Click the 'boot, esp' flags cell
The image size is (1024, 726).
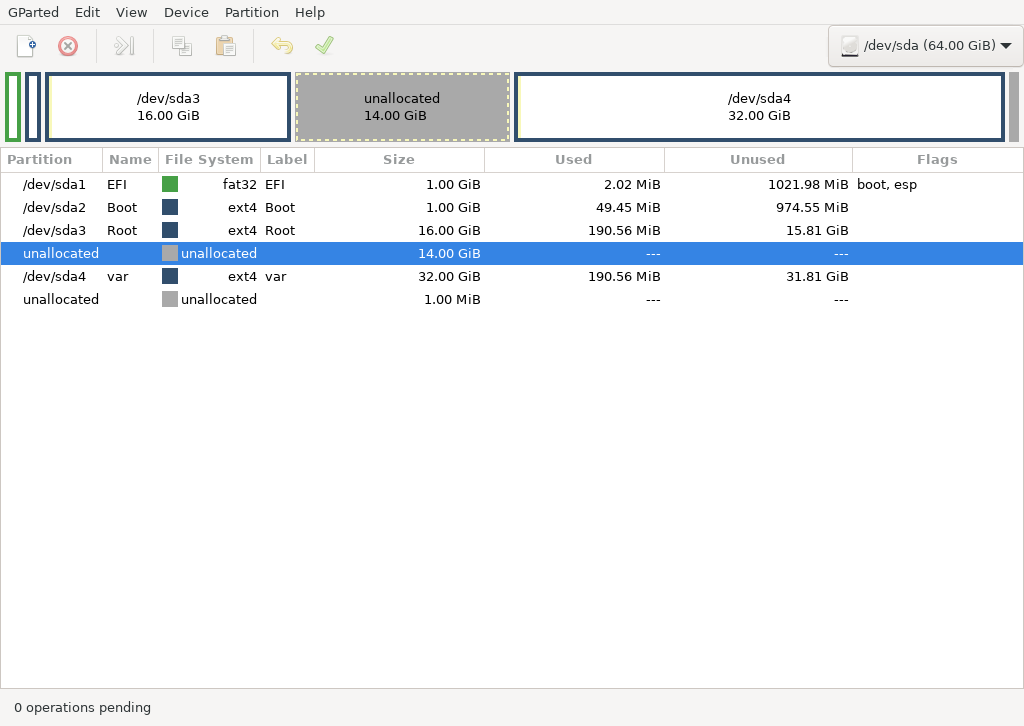tap(887, 185)
